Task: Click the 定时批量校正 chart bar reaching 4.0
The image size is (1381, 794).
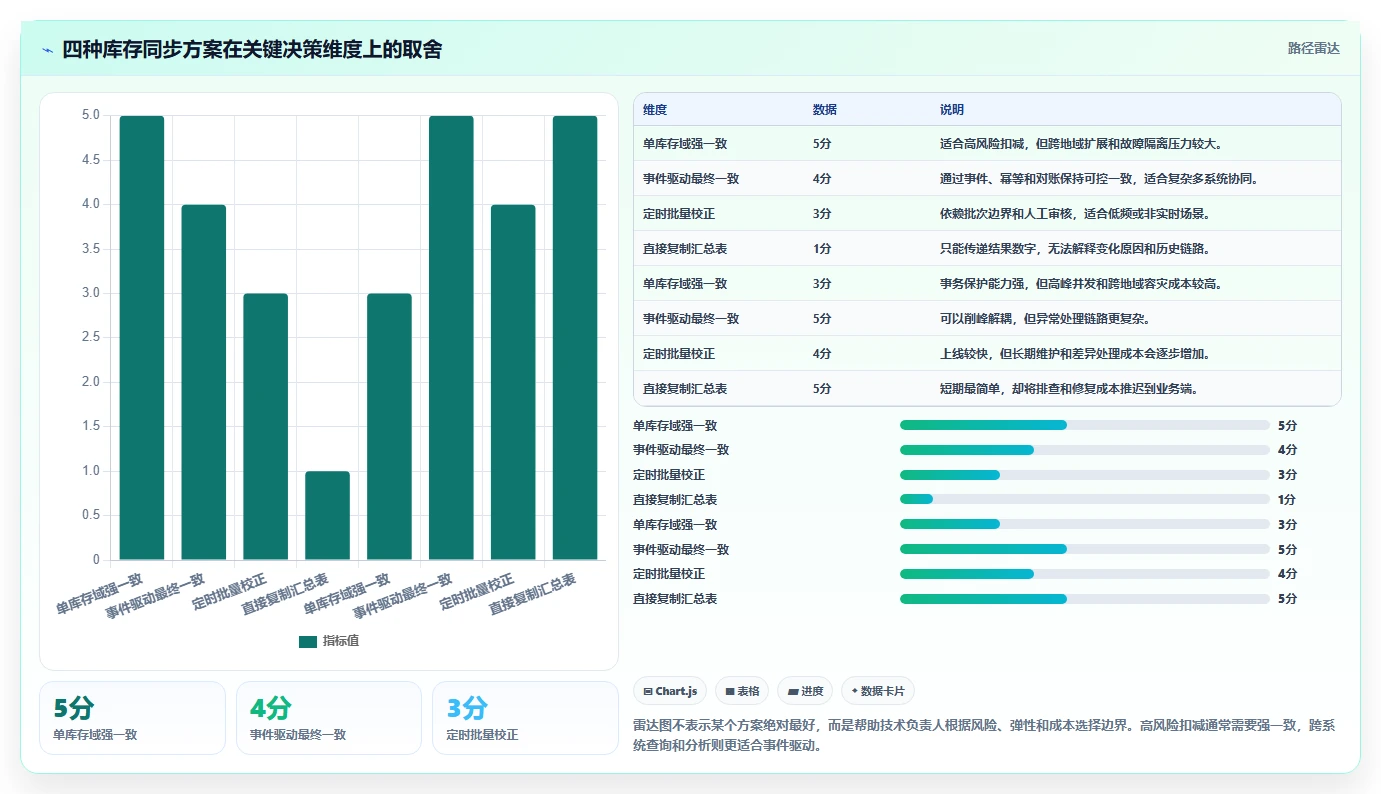Action: click(x=513, y=382)
